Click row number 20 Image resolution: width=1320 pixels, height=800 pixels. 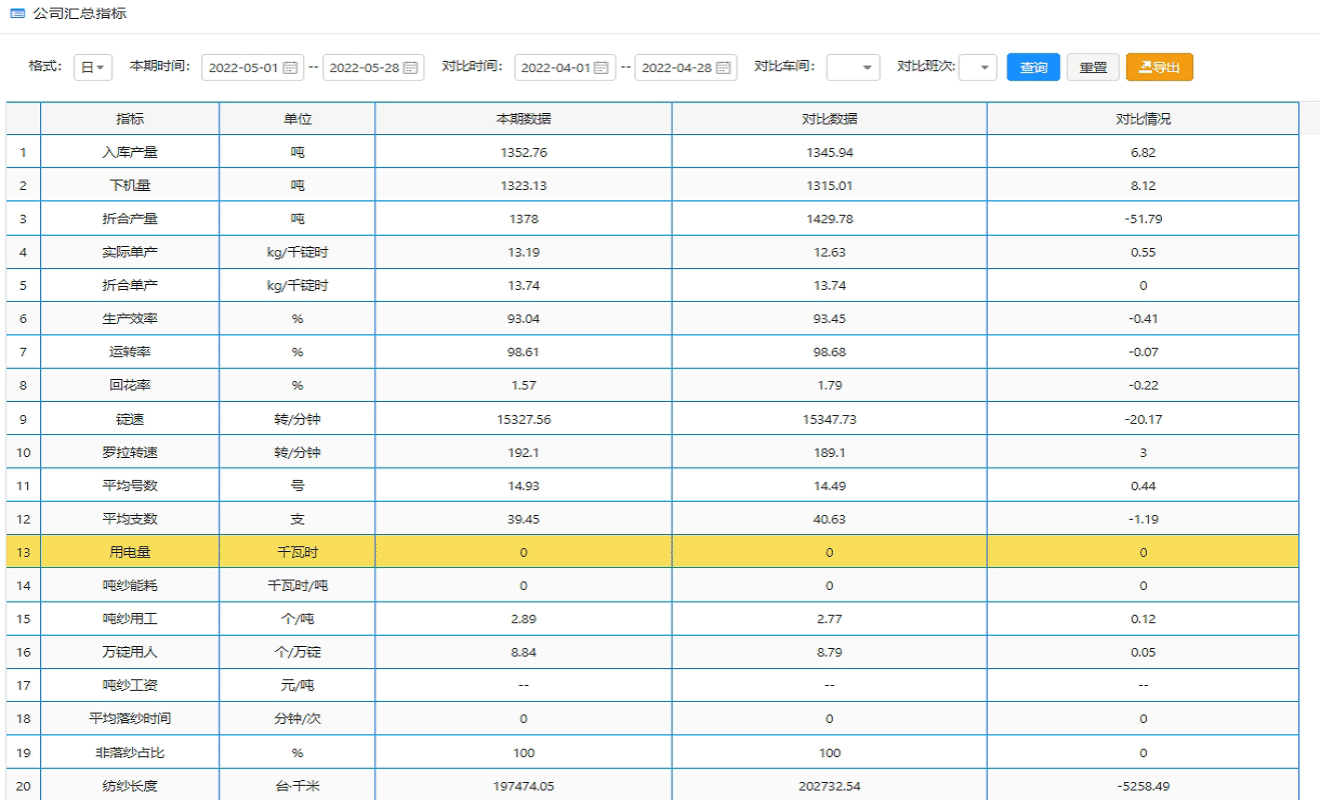24,785
